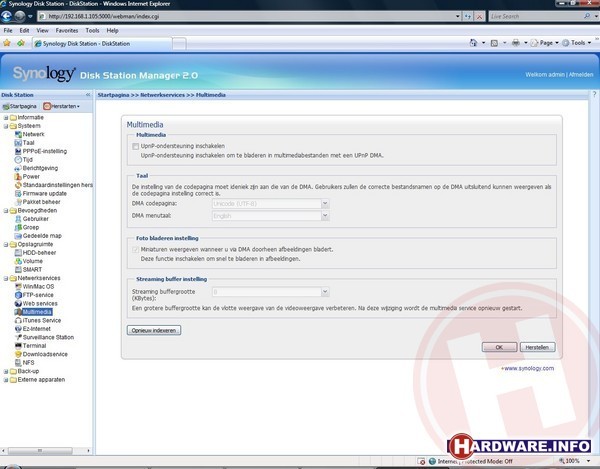The height and width of the screenshot is (469, 600).
Task: Open Berichtgeving notification icon
Action: pyautogui.click(x=18, y=168)
